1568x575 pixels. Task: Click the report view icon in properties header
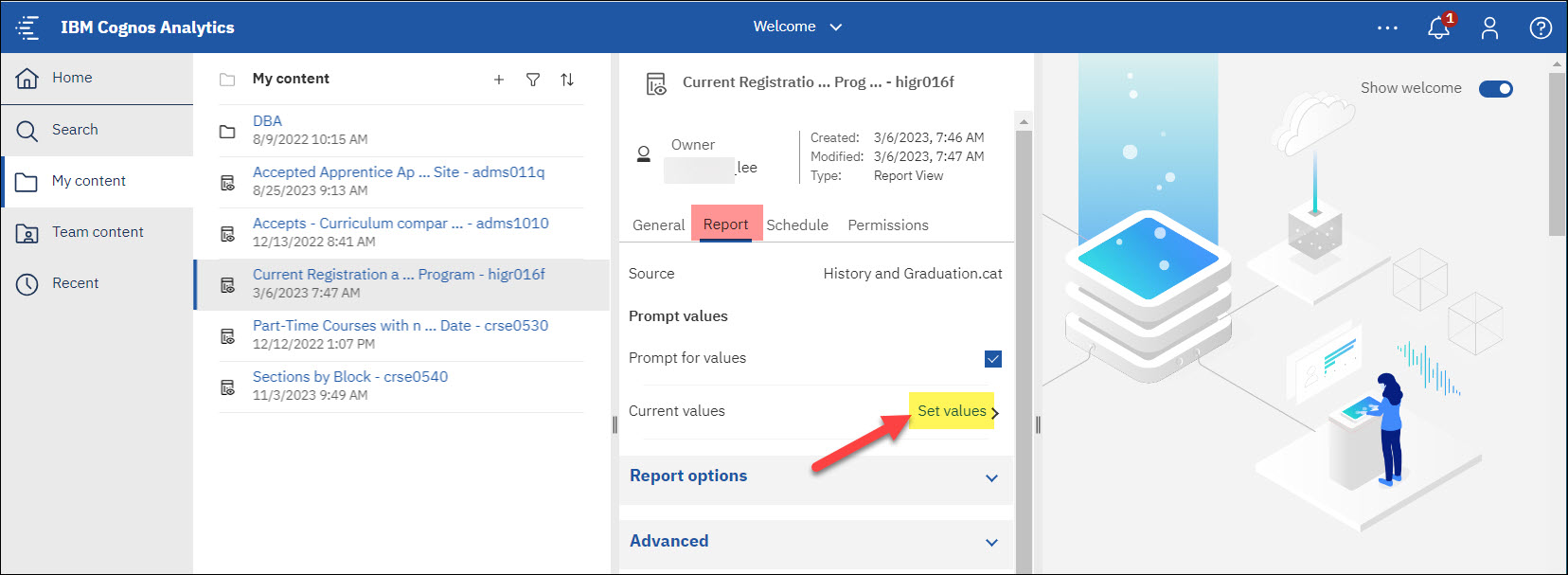(x=656, y=83)
